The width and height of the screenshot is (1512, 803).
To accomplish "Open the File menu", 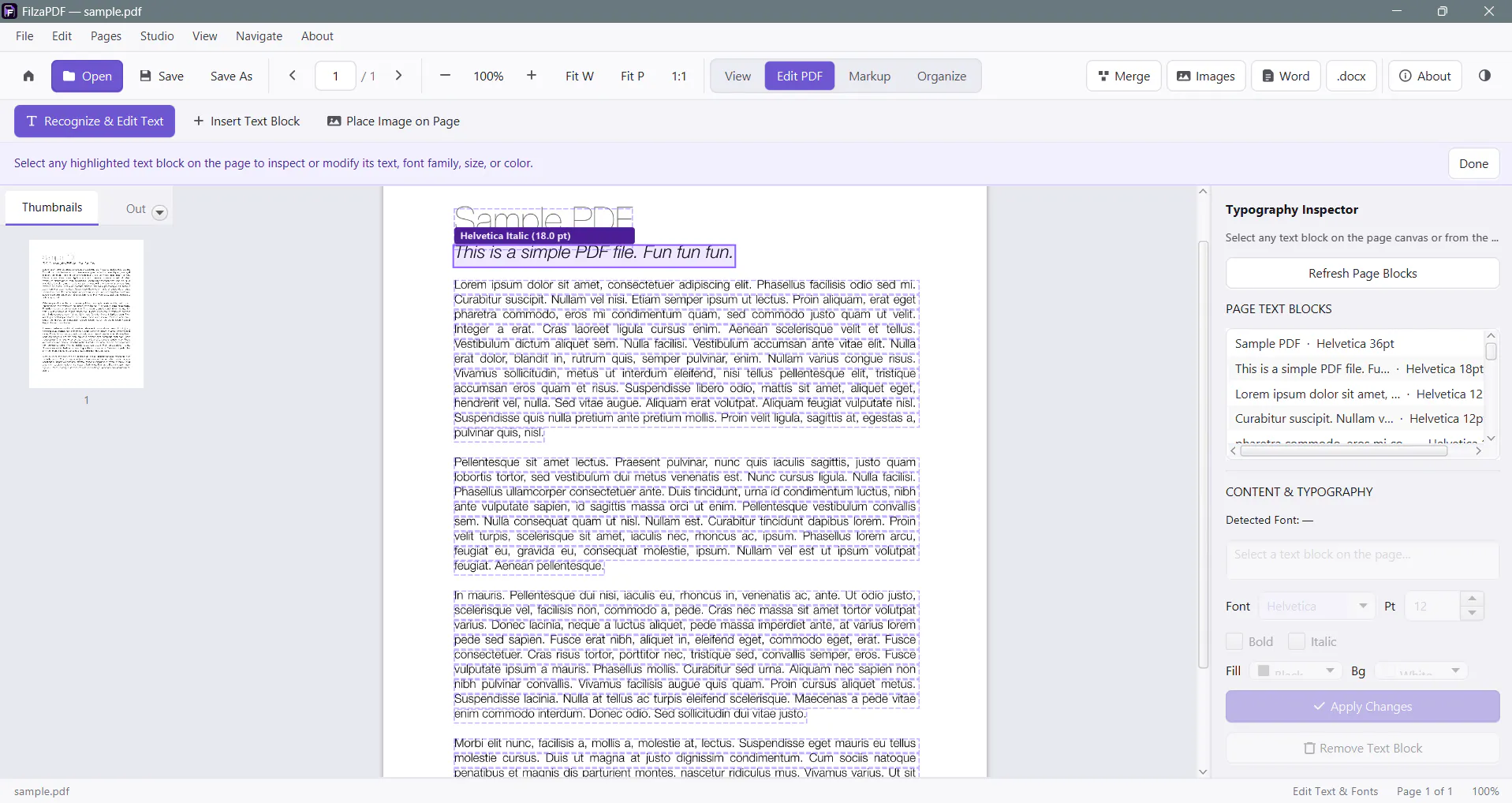I will click(24, 36).
